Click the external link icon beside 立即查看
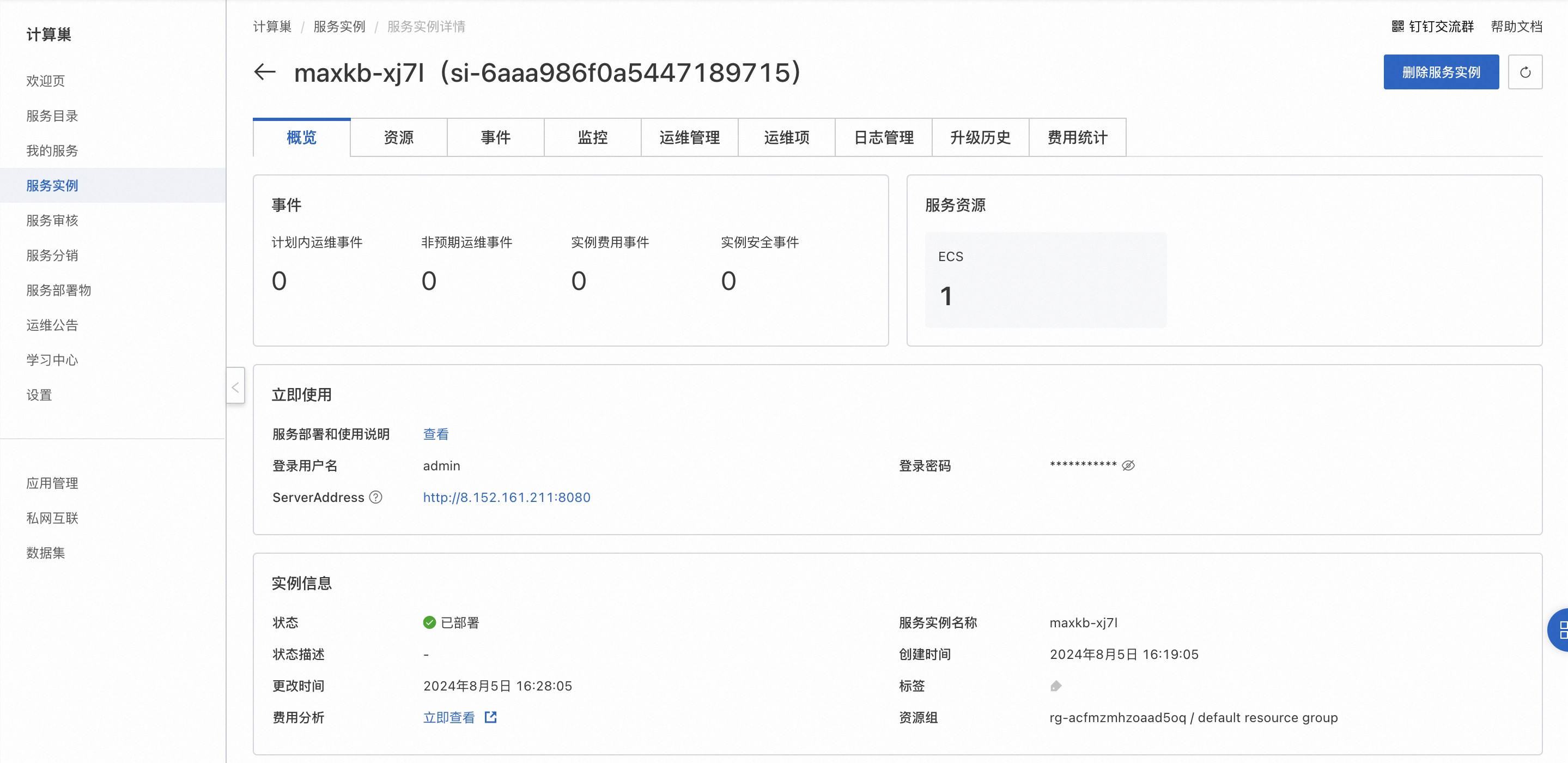Image resolution: width=1568 pixels, height=763 pixels. click(490, 717)
